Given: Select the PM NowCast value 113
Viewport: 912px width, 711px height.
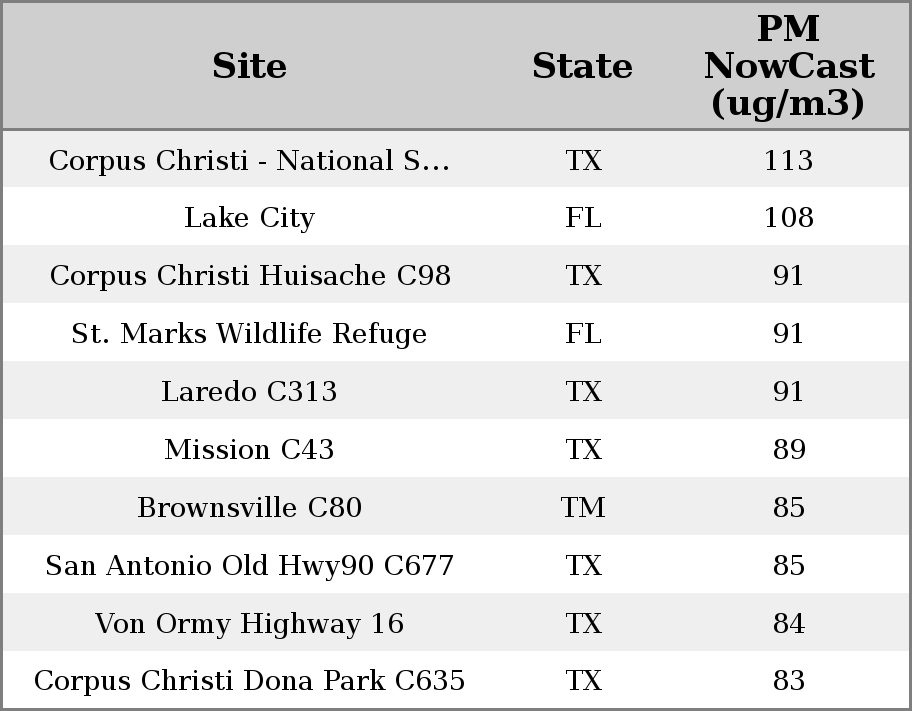Looking at the screenshot, I should (x=788, y=160).
